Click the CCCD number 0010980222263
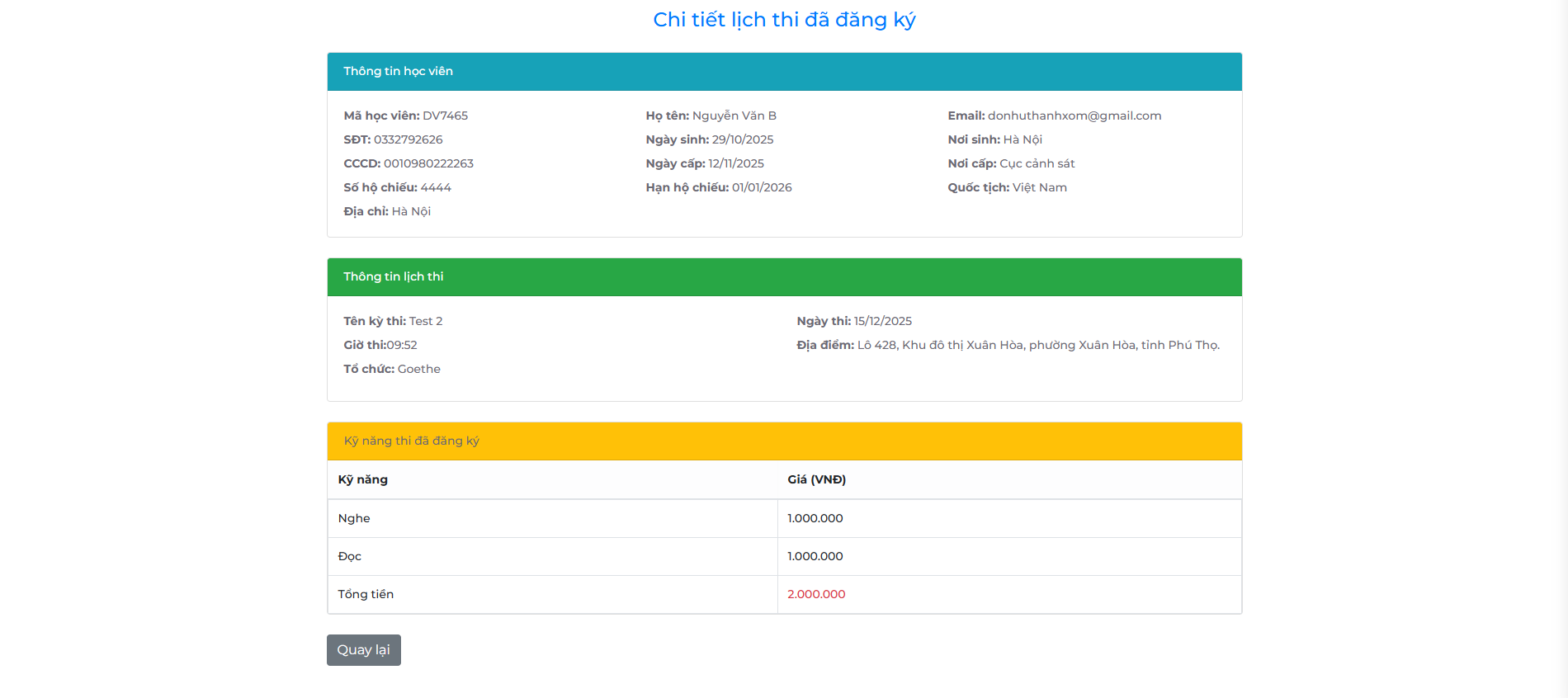Image resolution: width=1568 pixels, height=698 pixels. pyautogui.click(x=428, y=164)
